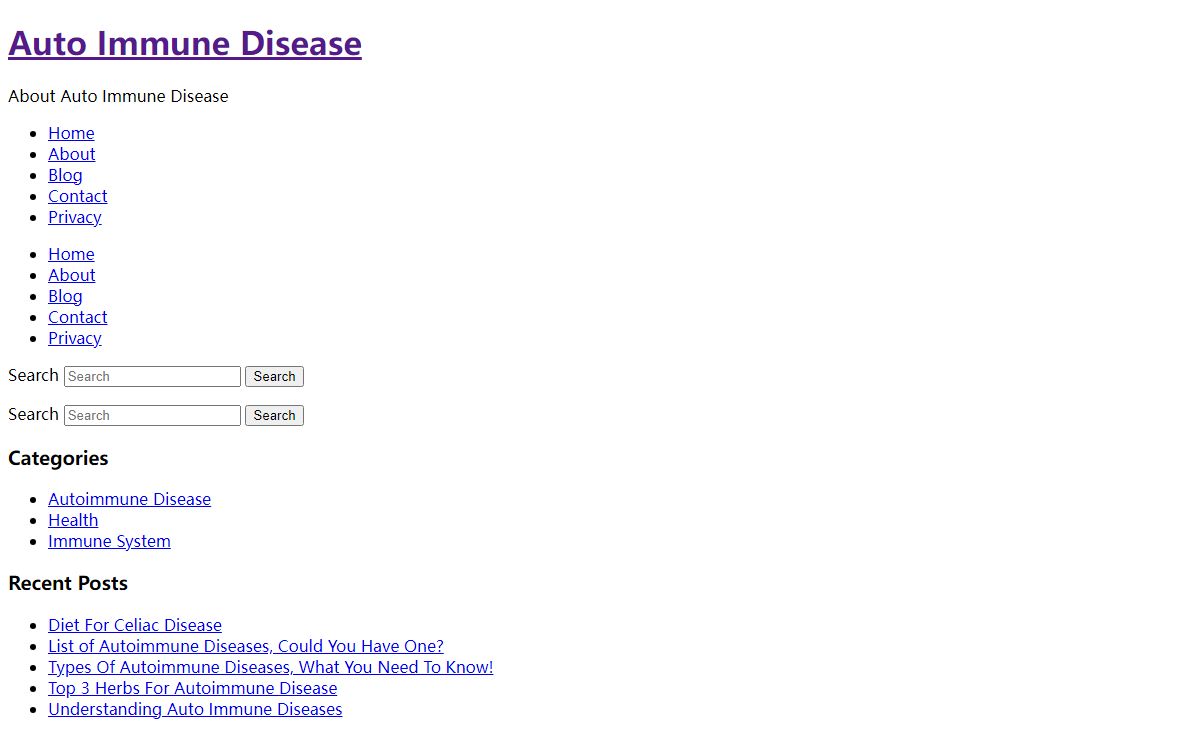Open the Health category link
This screenshot has height=740, width=1200.
[x=73, y=520]
